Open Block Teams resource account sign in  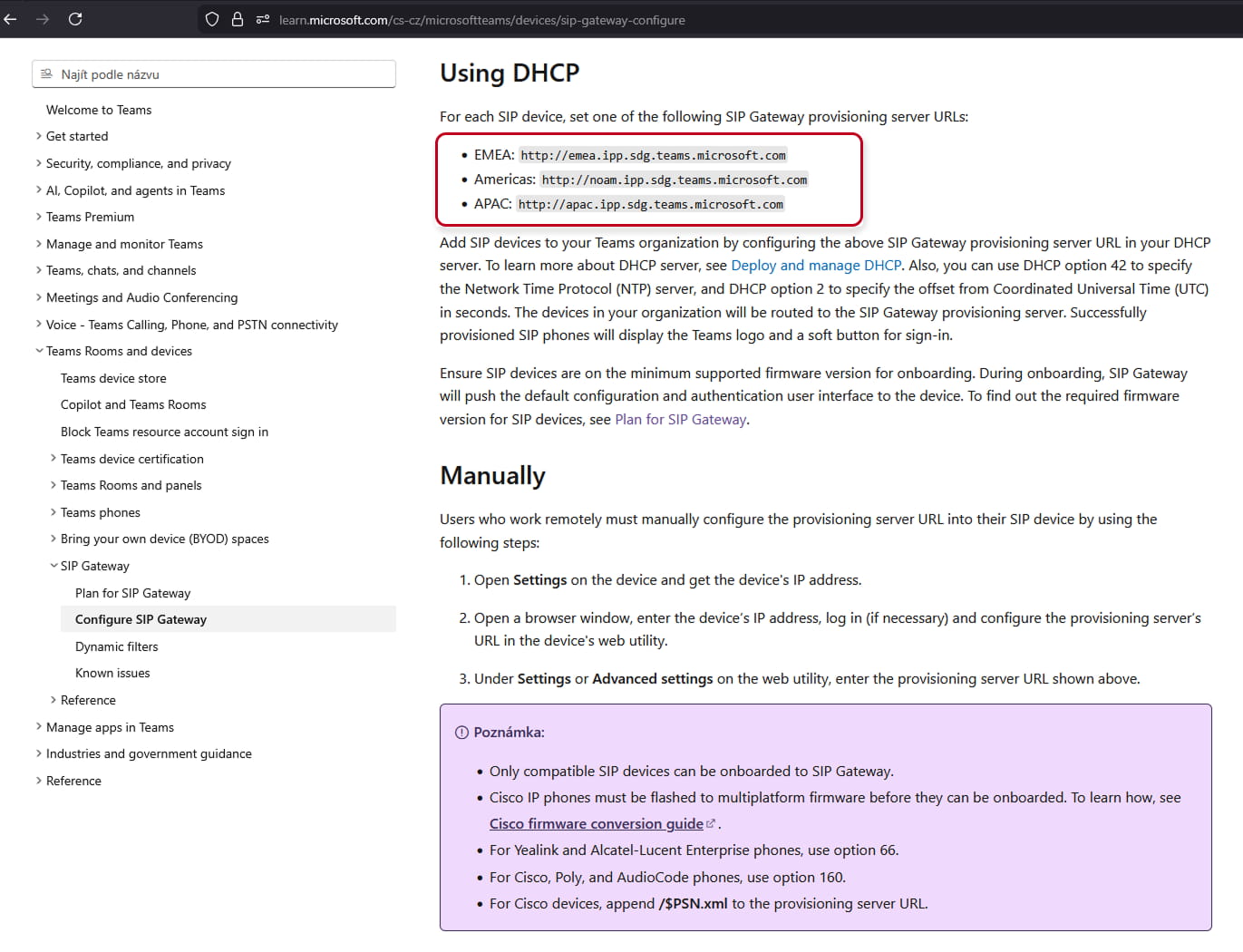[x=164, y=432]
